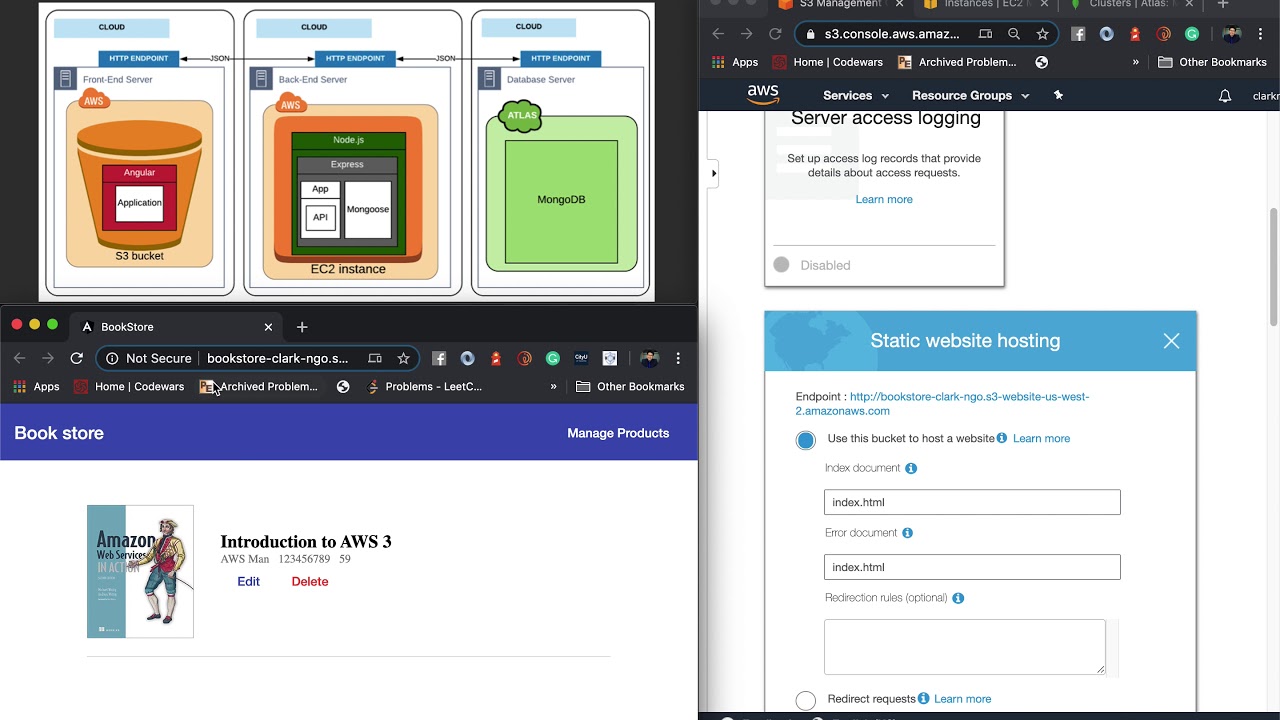Open Learn more under Server access logging

pos(884,199)
